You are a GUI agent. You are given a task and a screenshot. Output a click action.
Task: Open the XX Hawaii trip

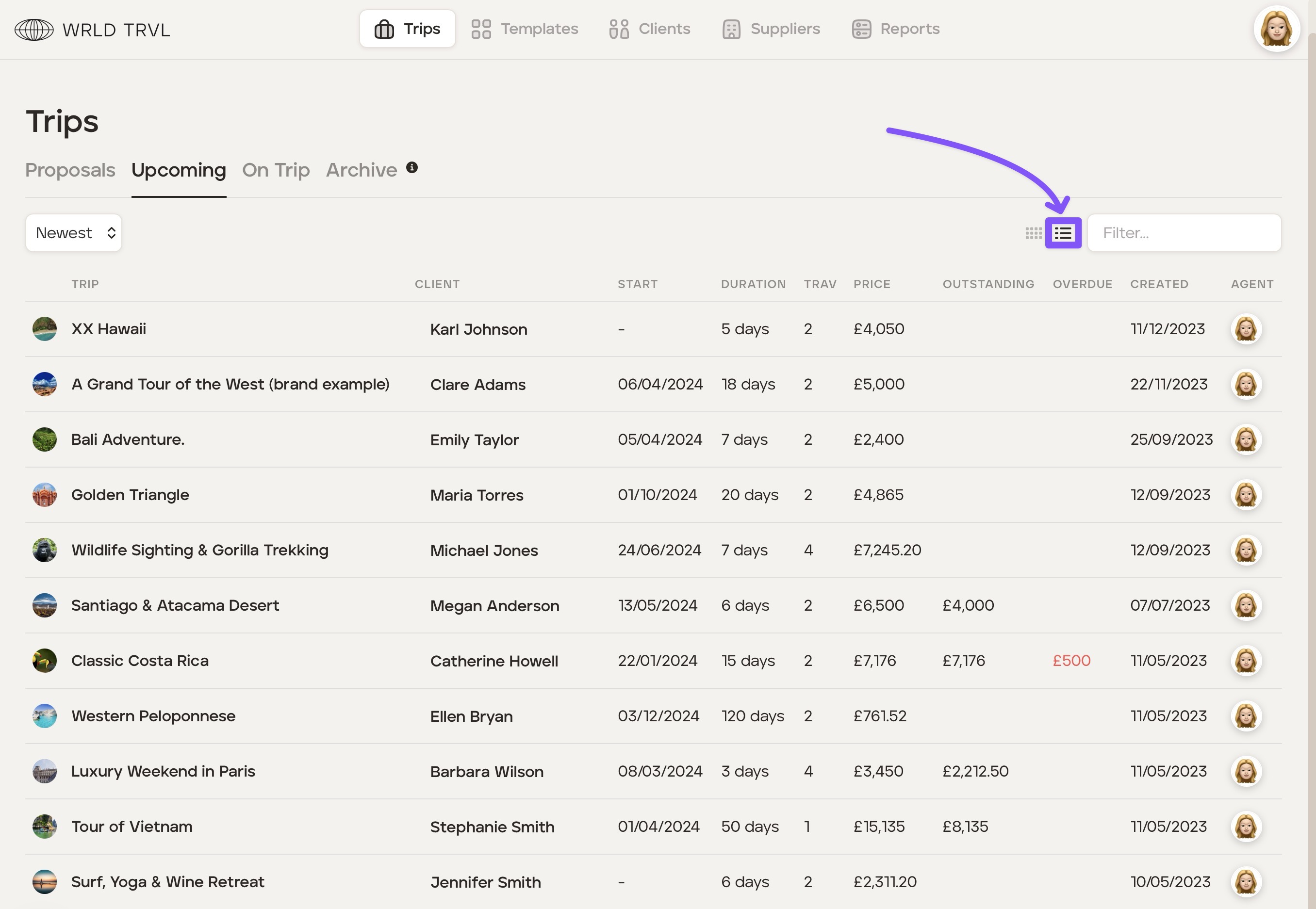(x=108, y=329)
